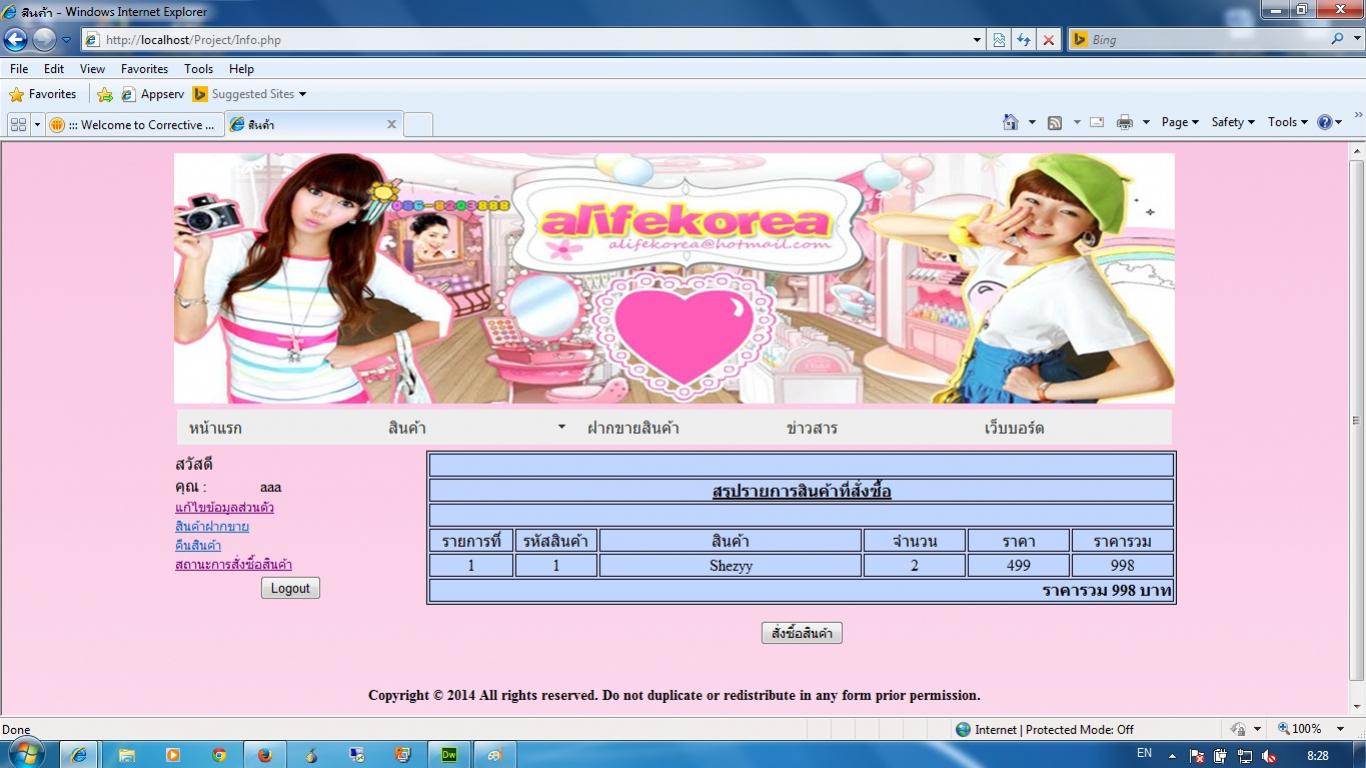Go to เว็บบอร์ด in navigation bar

coord(1014,428)
